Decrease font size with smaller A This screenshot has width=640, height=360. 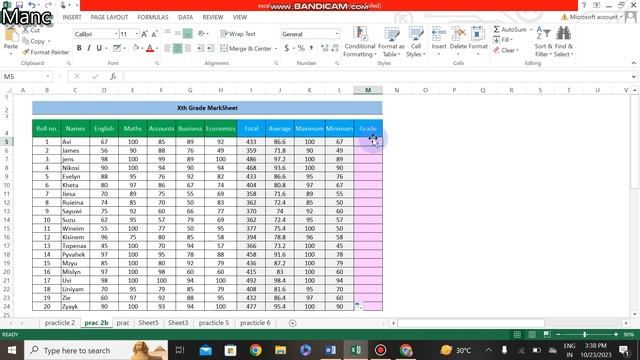tap(154, 34)
